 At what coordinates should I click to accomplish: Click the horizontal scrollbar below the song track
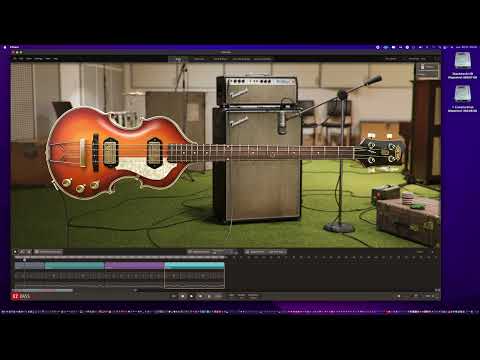tap(43, 291)
